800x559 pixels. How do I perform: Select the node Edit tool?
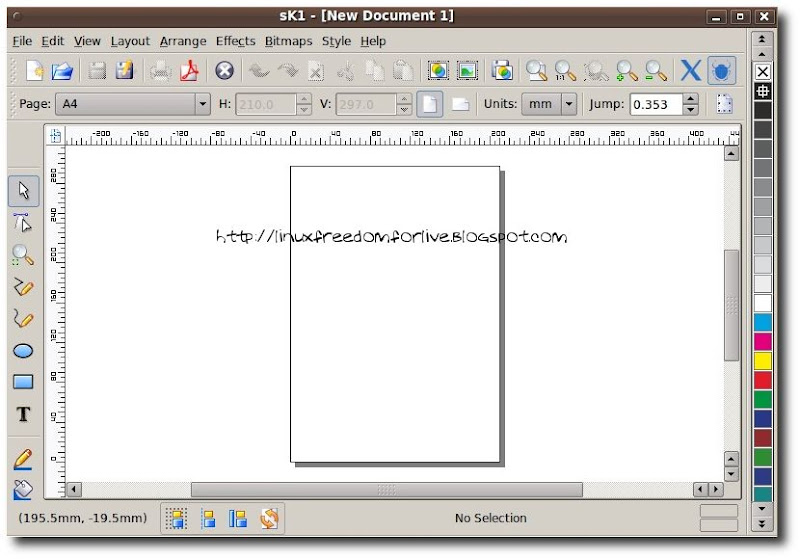pyautogui.click(x=22, y=223)
